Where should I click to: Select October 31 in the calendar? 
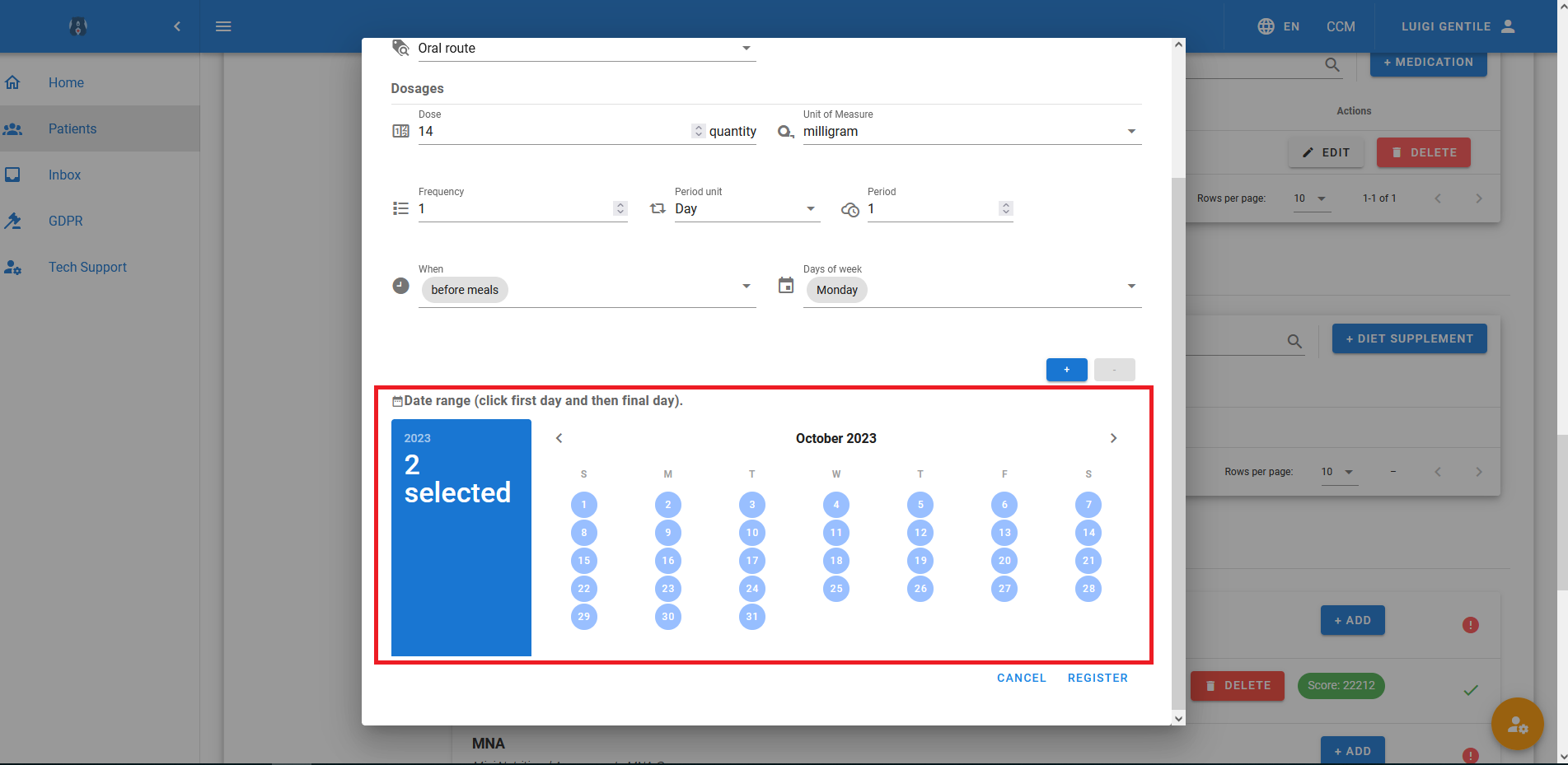(752, 617)
